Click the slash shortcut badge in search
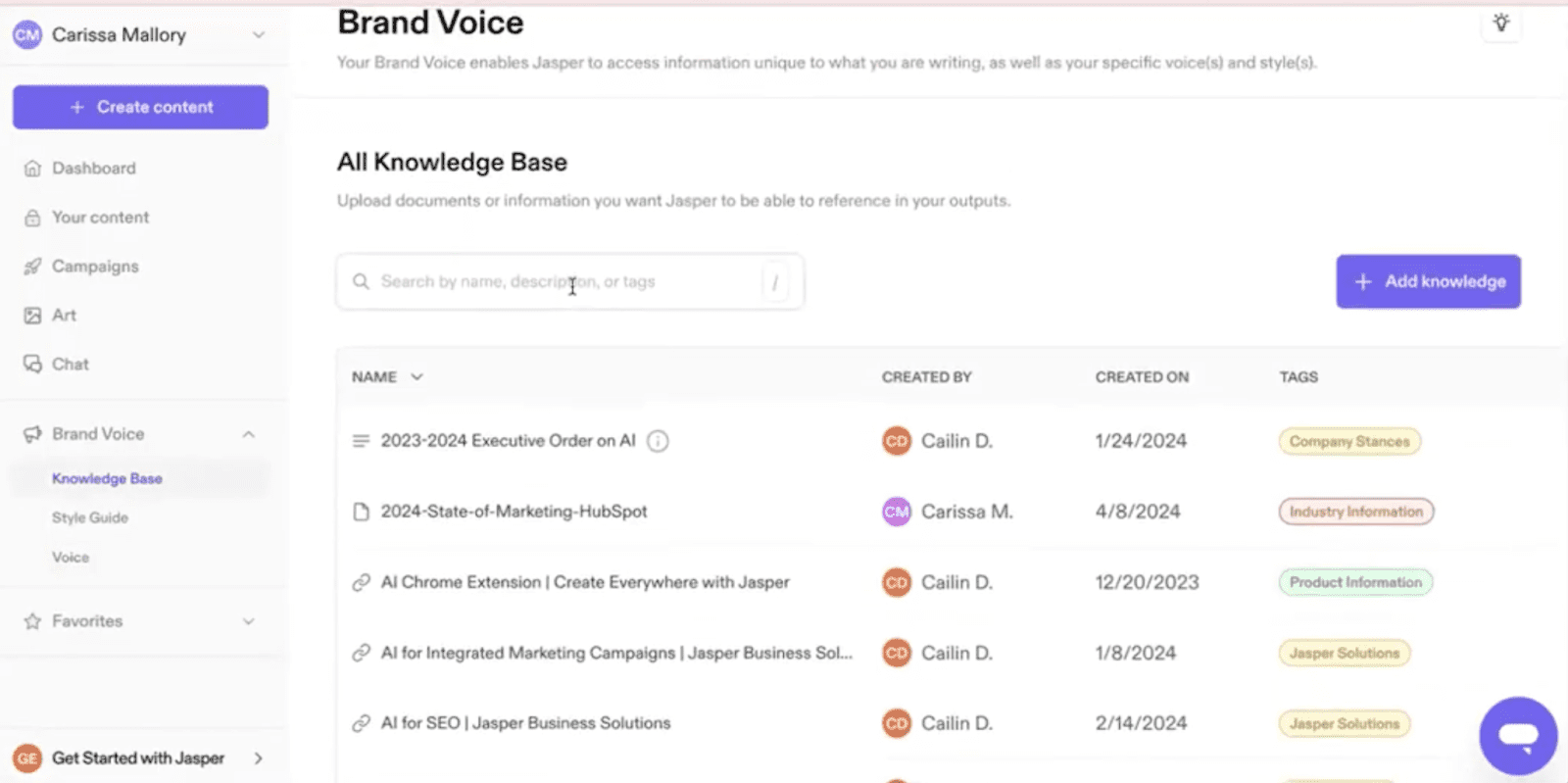 (775, 282)
